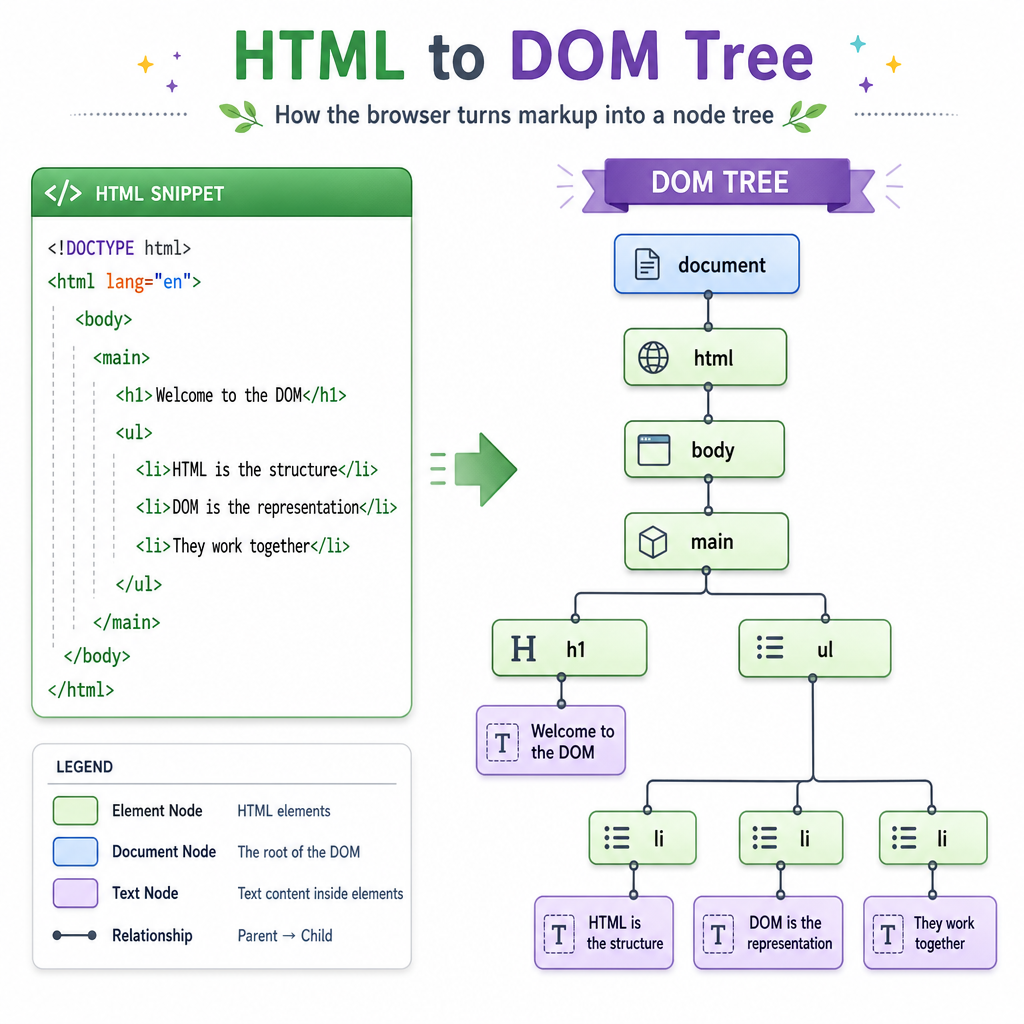1024x1024 pixels.
Task: Select the html node label
Action: click(713, 358)
